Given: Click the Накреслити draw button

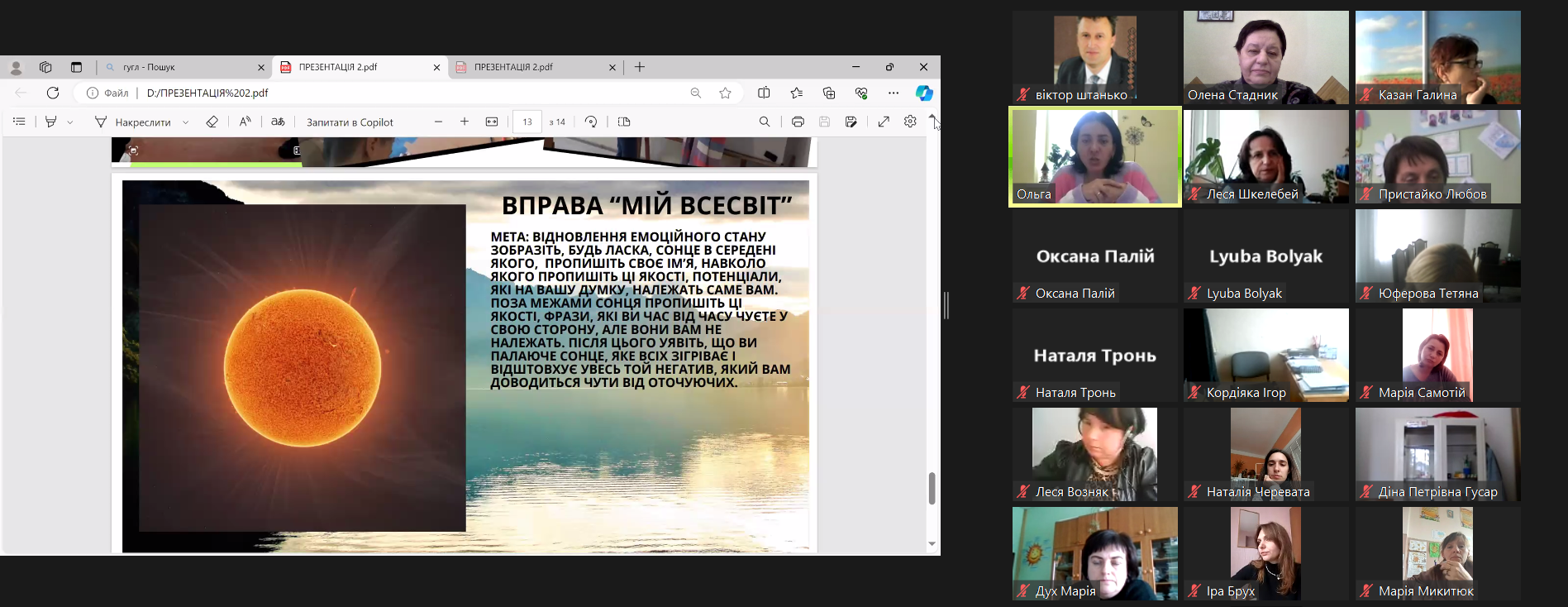Looking at the screenshot, I should coord(133,122).
